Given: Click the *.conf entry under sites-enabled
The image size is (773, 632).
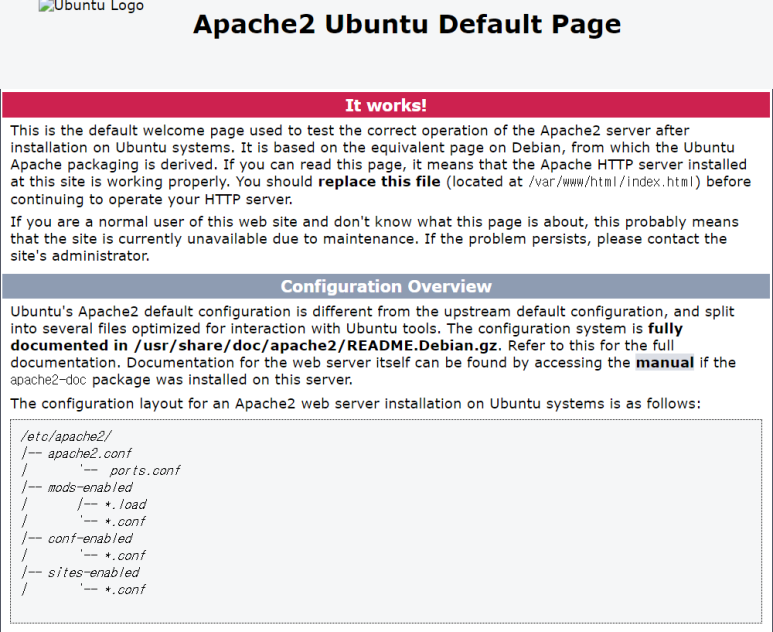Looking at the screenshot, I should [x=125, y=590].
